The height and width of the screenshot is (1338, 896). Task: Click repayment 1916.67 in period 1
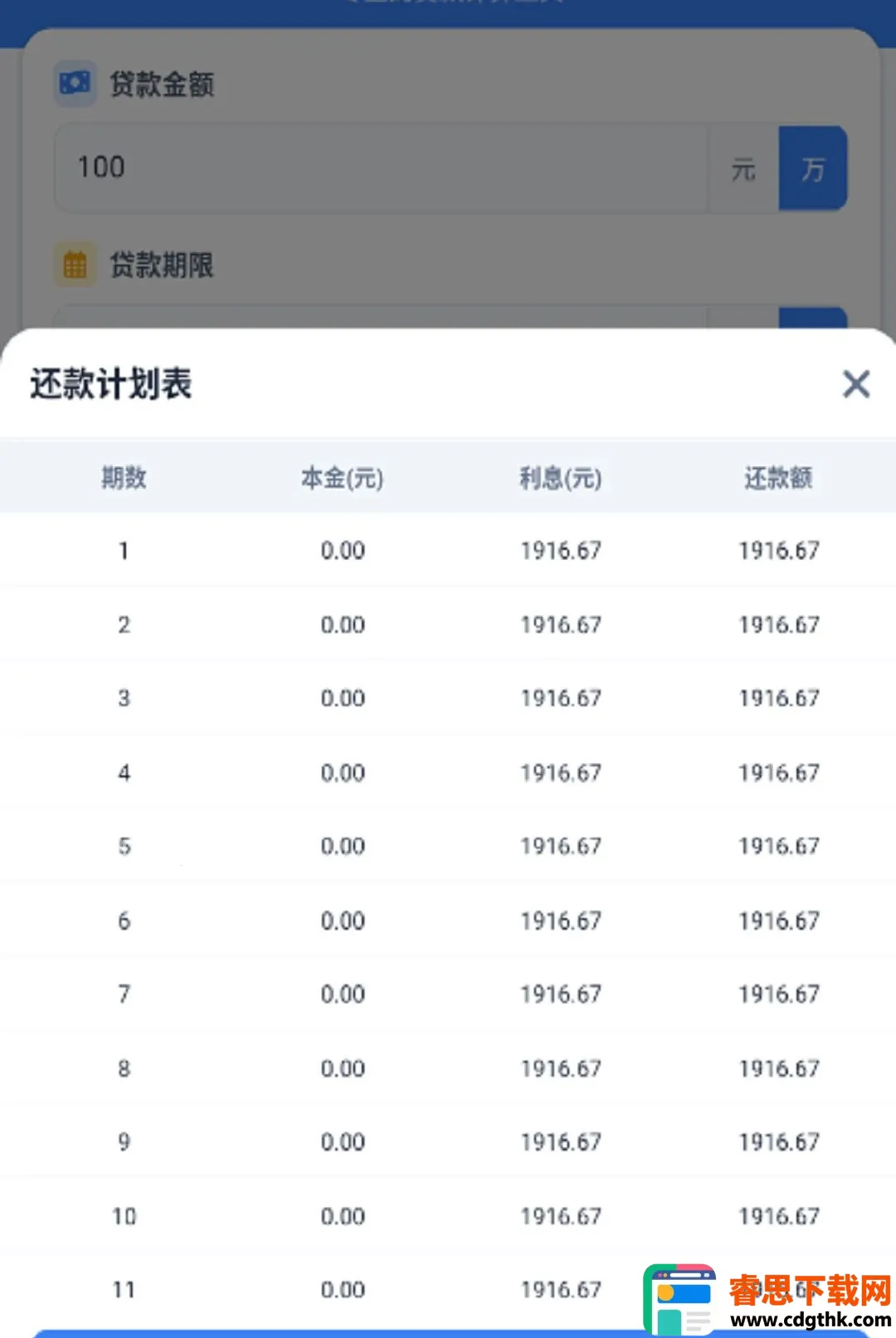click(779, 550)
